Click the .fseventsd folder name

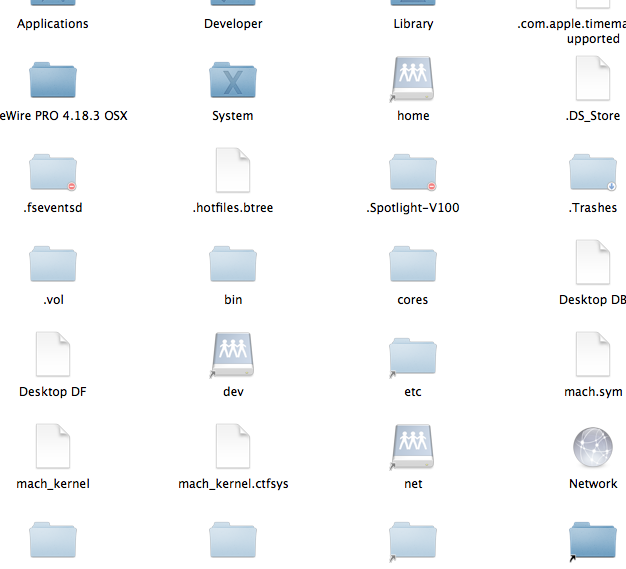click(x=53, y=208)
